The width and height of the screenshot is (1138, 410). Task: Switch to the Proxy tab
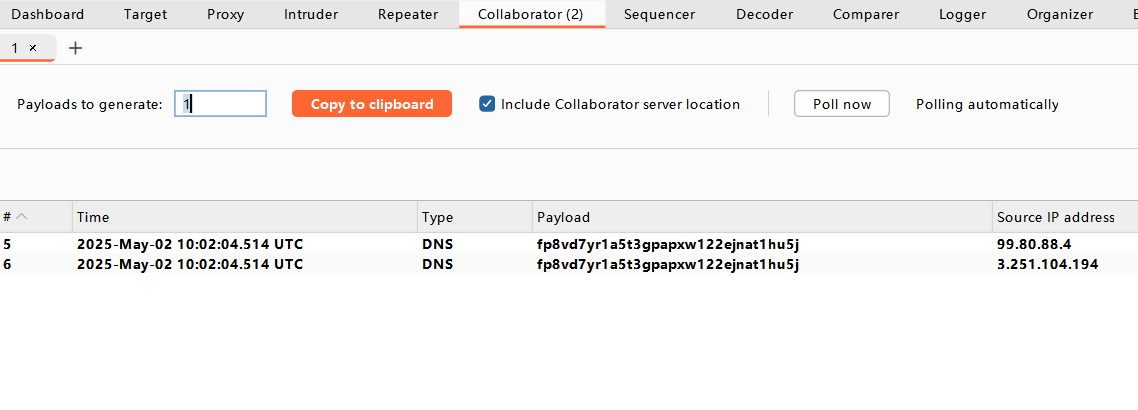click(225, 14)
